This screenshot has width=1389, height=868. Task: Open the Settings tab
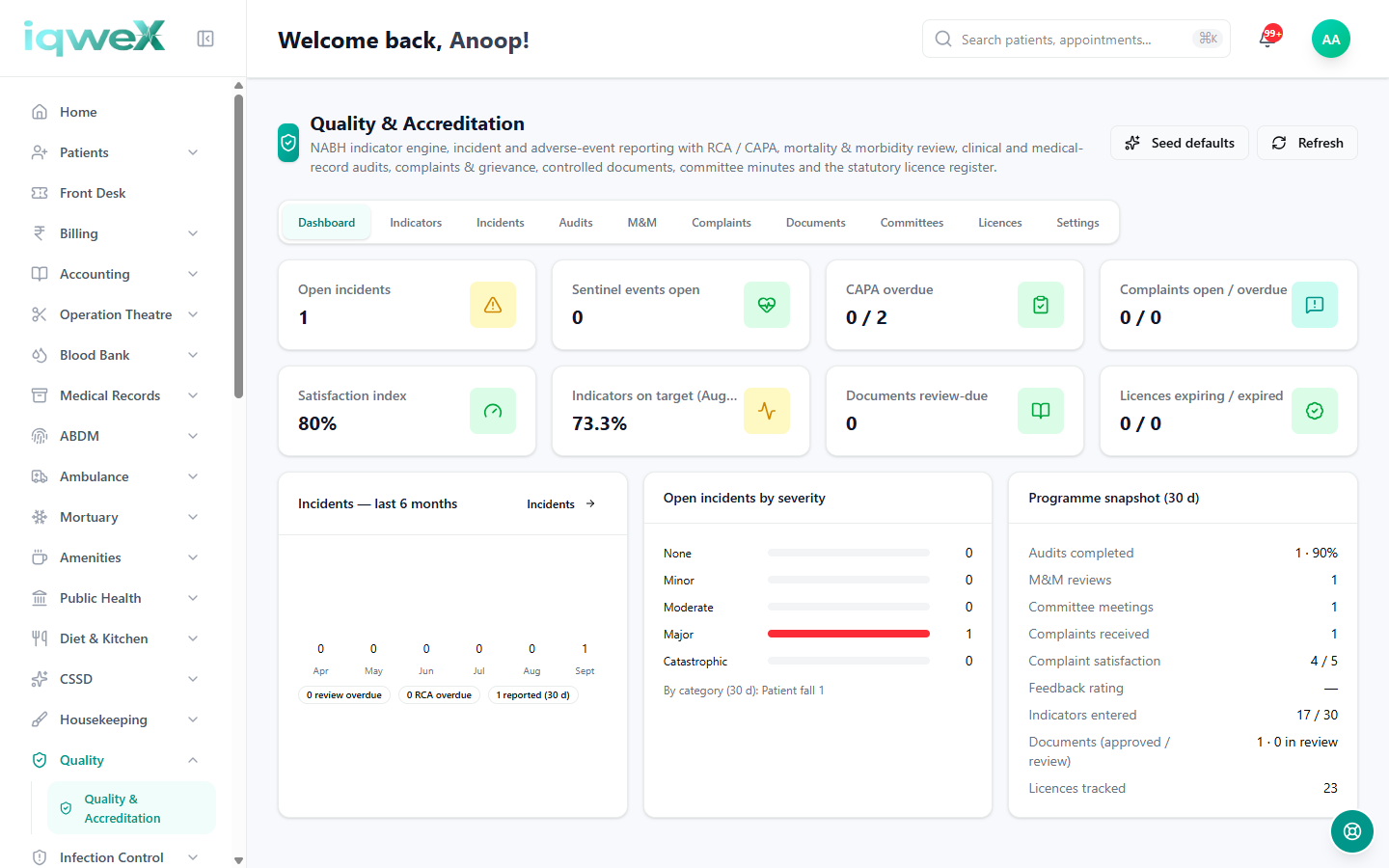[x=1077, y=223]
